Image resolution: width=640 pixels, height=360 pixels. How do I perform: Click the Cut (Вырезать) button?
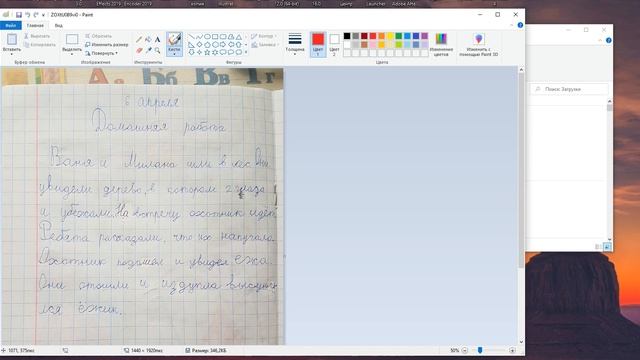[x=37, y=36]
